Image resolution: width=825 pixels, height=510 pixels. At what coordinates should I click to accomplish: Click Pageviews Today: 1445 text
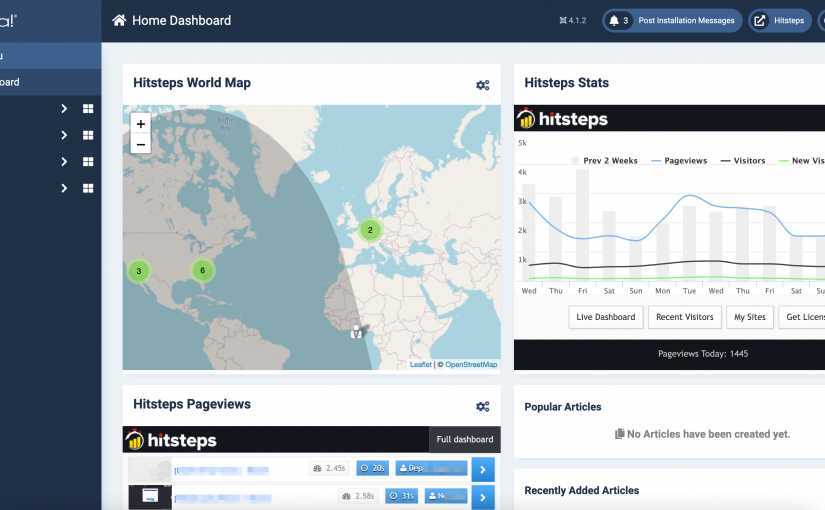coord(703,354)
